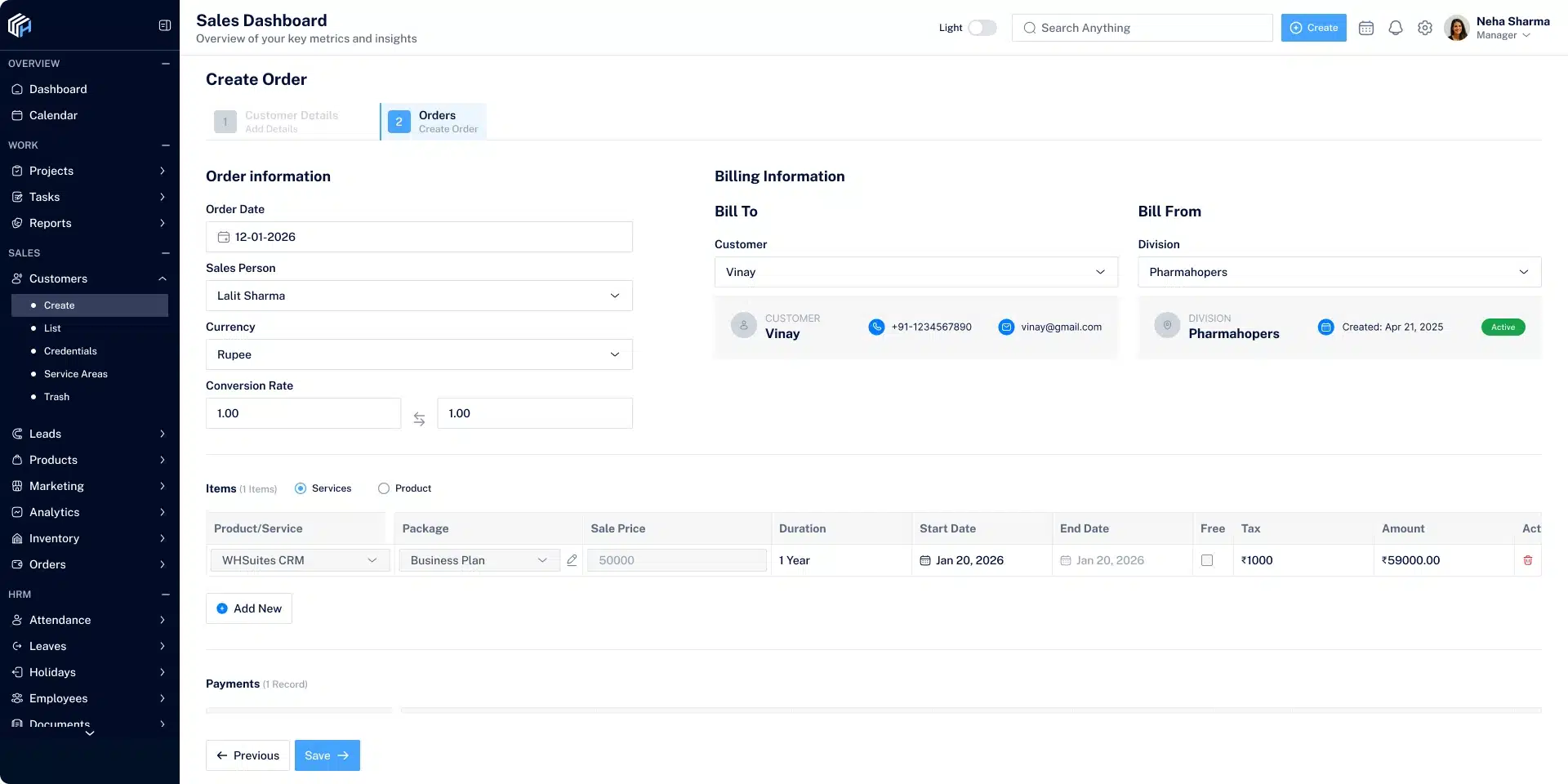Click the Search Anything field
Screen dimensions: 1568x784
pos(1142,28)
